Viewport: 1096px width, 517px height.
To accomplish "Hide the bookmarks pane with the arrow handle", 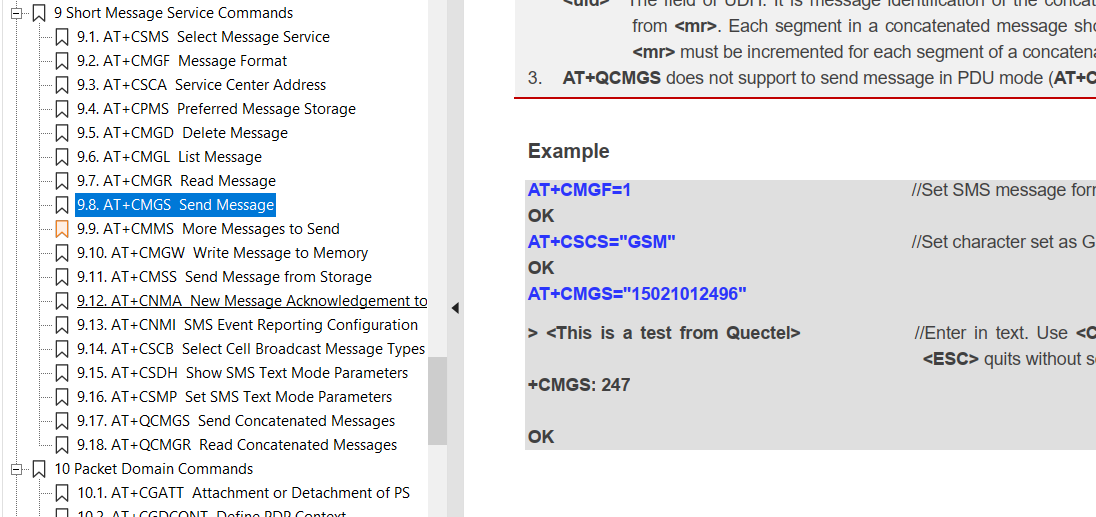I will [x=455, y=307].
